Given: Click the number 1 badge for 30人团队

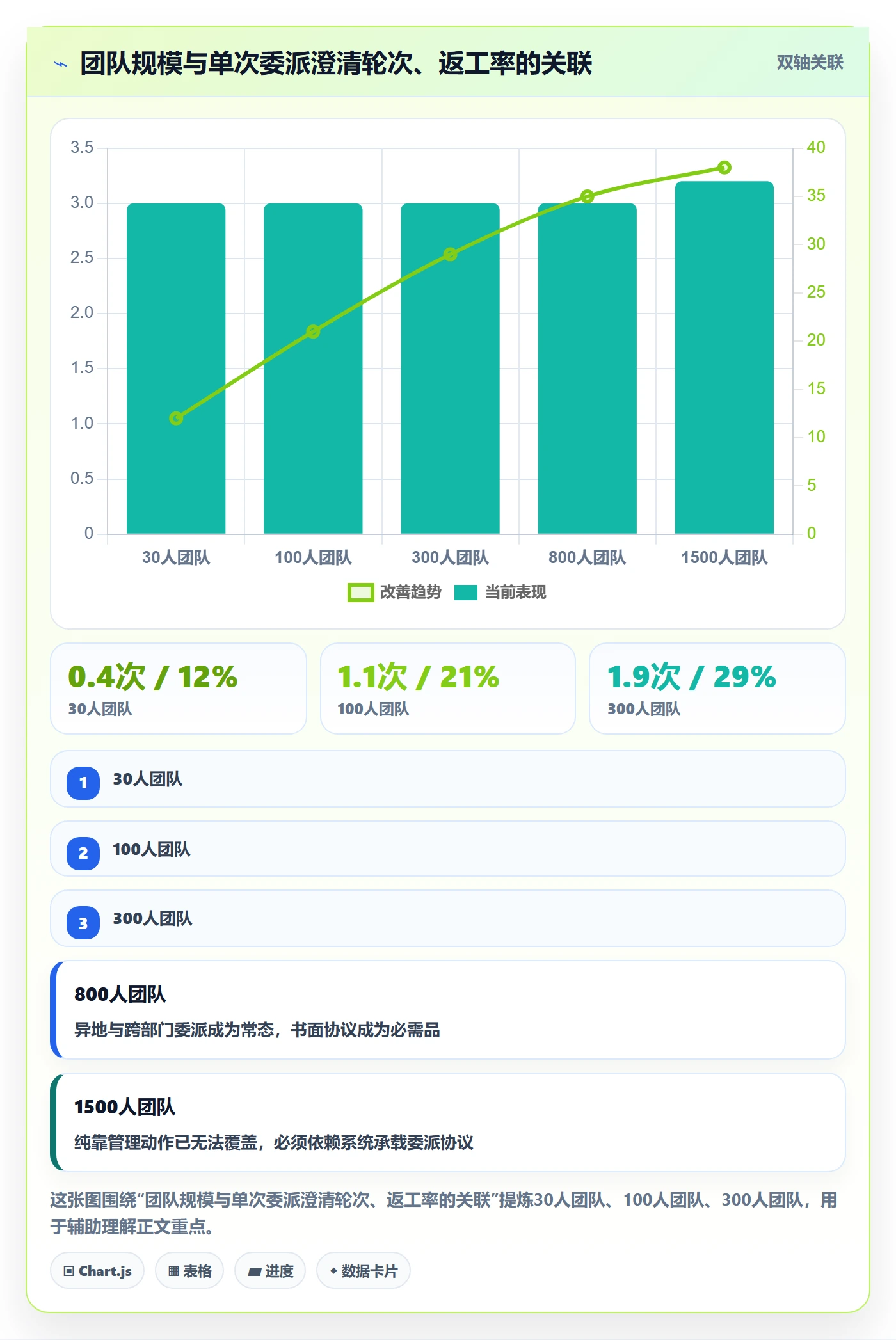Looking at the screenshot, I should [x=83, y=783].
